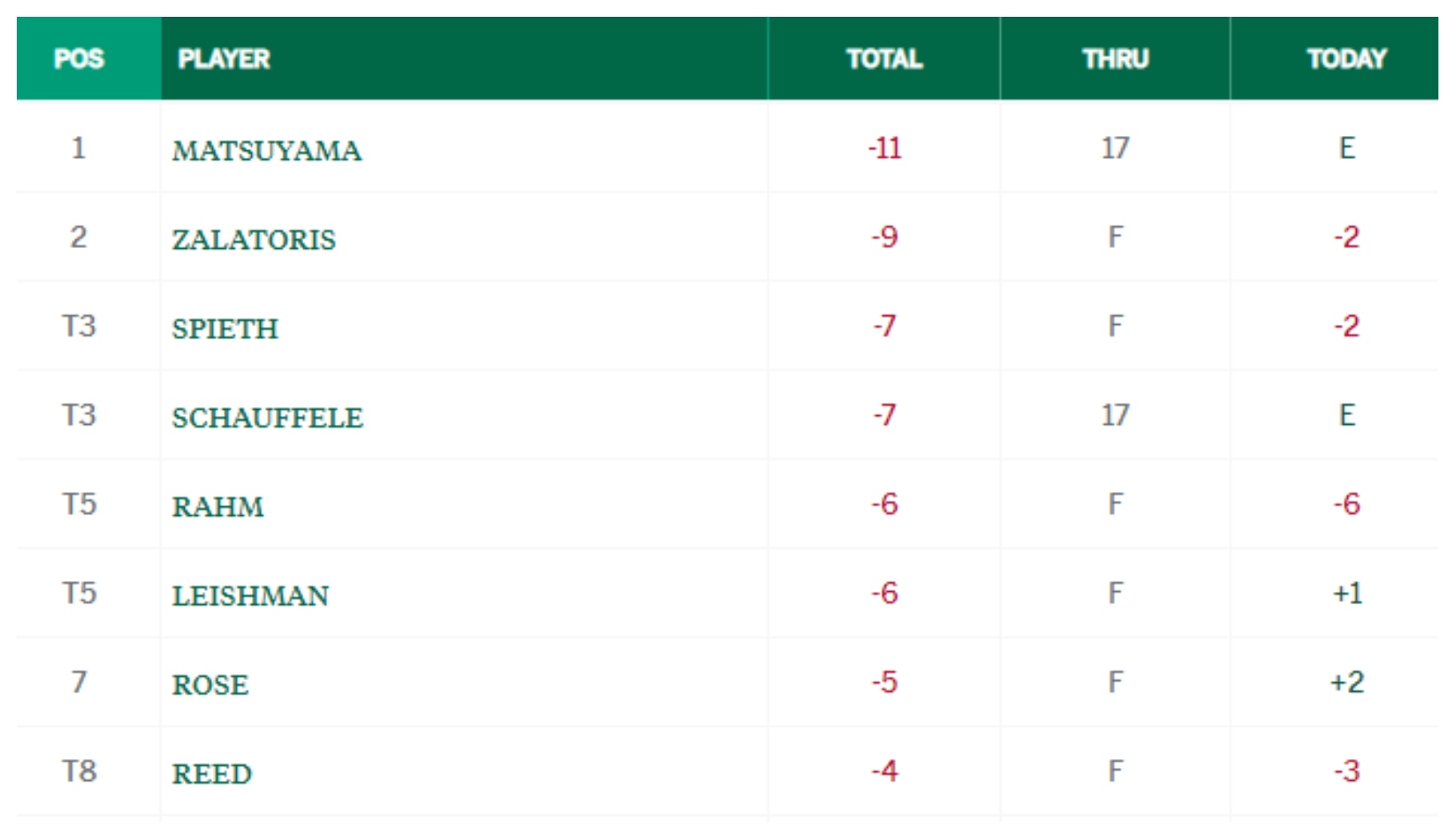This screenshot has width=1456, height=840.
Task: Click the TODAY column header
Action: coord(1346,58)
